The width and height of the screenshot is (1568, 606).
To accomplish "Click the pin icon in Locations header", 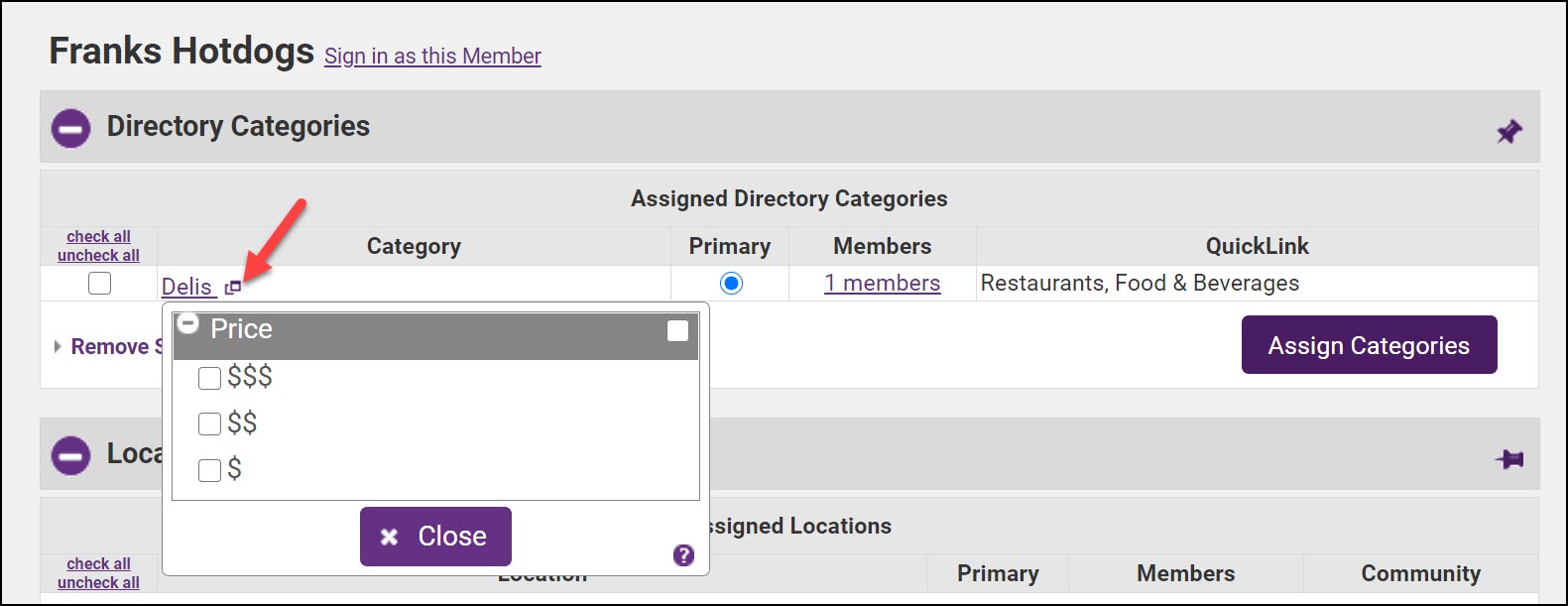I will (x=1508, y=459).
